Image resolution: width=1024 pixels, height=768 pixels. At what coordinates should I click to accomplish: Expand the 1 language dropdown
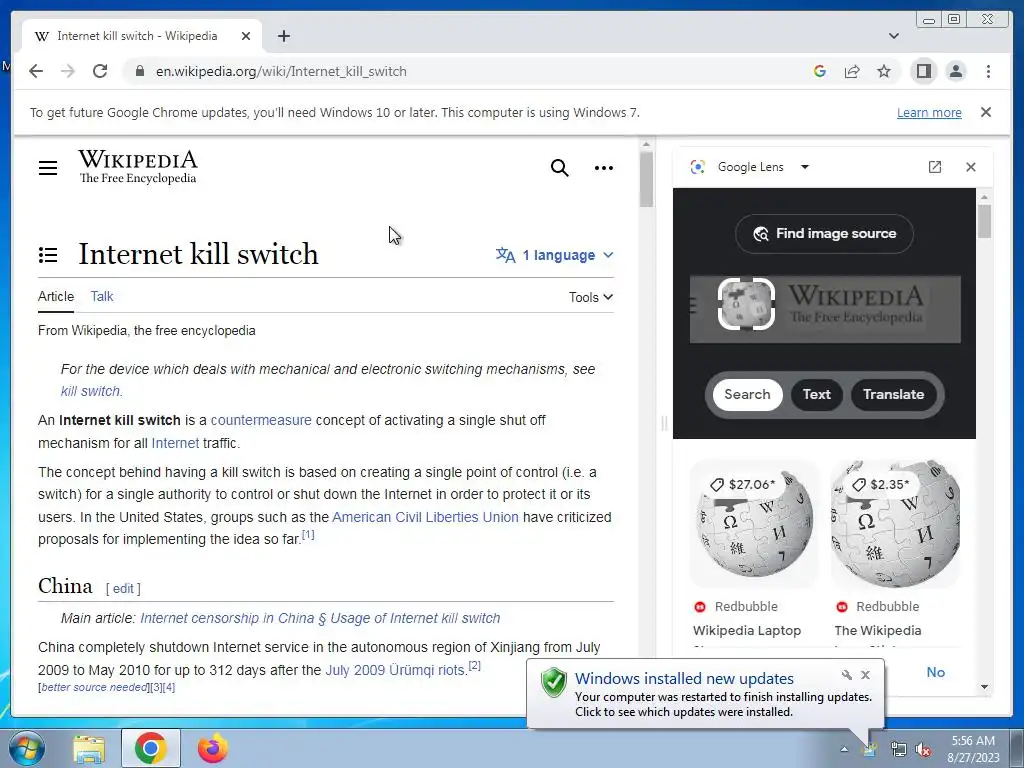pyautogui.click(x=554, y=255)
